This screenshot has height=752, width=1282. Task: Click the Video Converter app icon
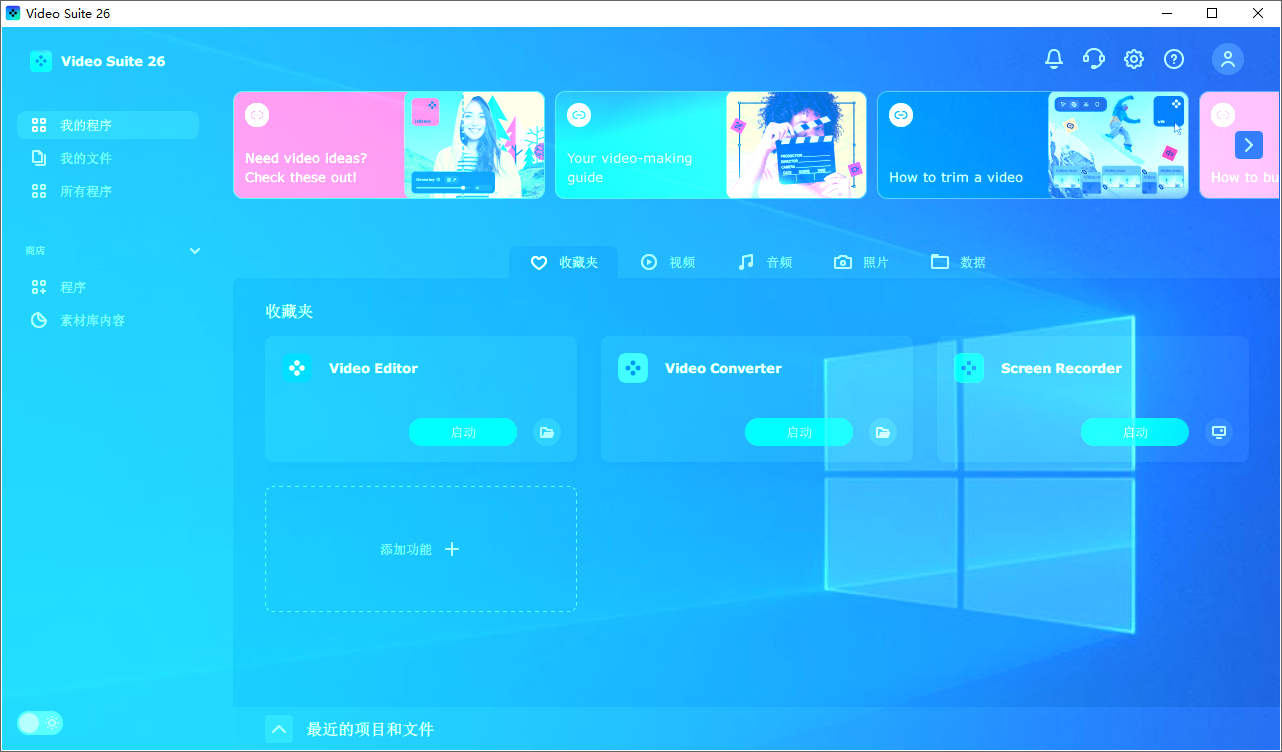click(x=633, y=368)
